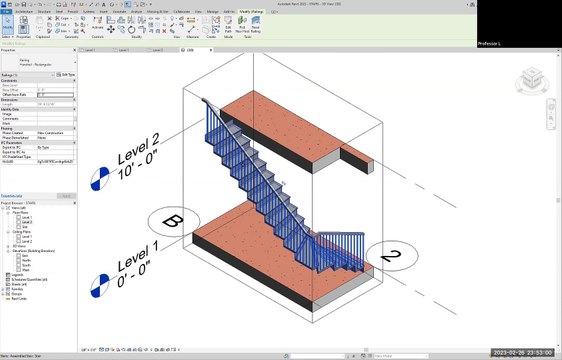
Task: Click the Properties help link
Action: [x=11, y=196]
